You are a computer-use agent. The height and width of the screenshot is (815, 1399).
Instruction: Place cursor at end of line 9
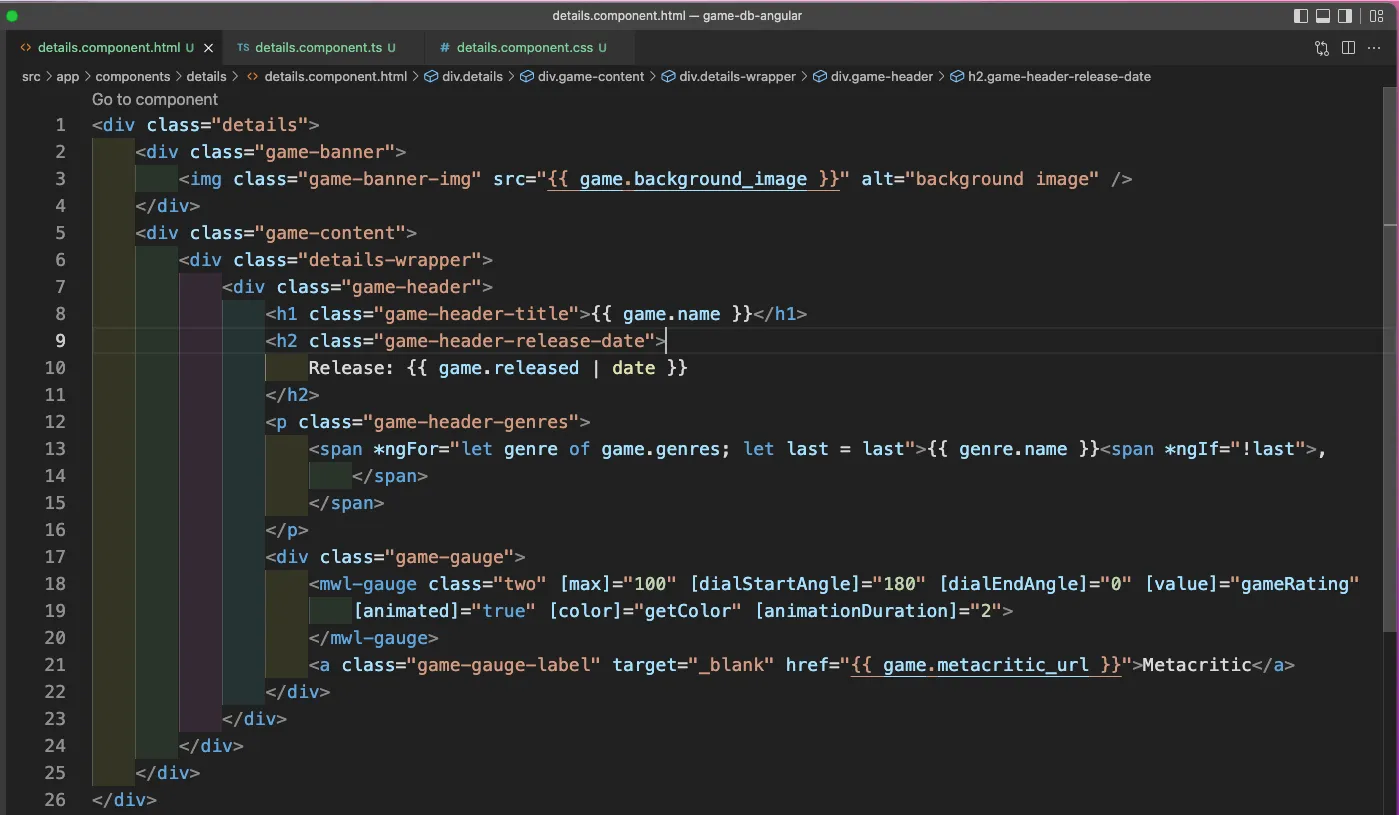[666, 341]
